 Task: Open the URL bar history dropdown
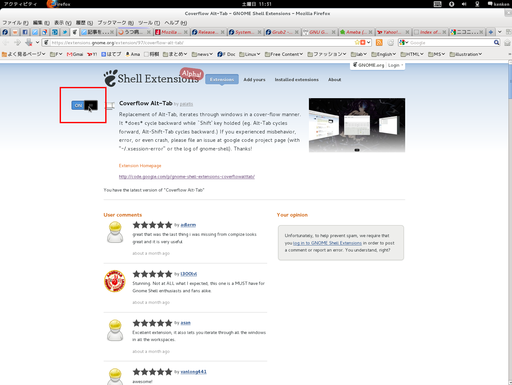[368, 42]
